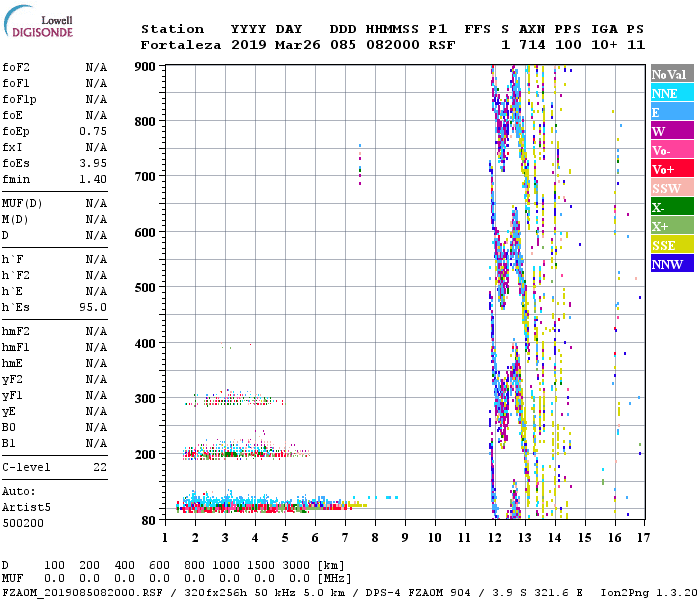The width and height of the screenshot is (700, 600).
Task: Select the Vo+ red legend swatch
Action: point(672,169)
